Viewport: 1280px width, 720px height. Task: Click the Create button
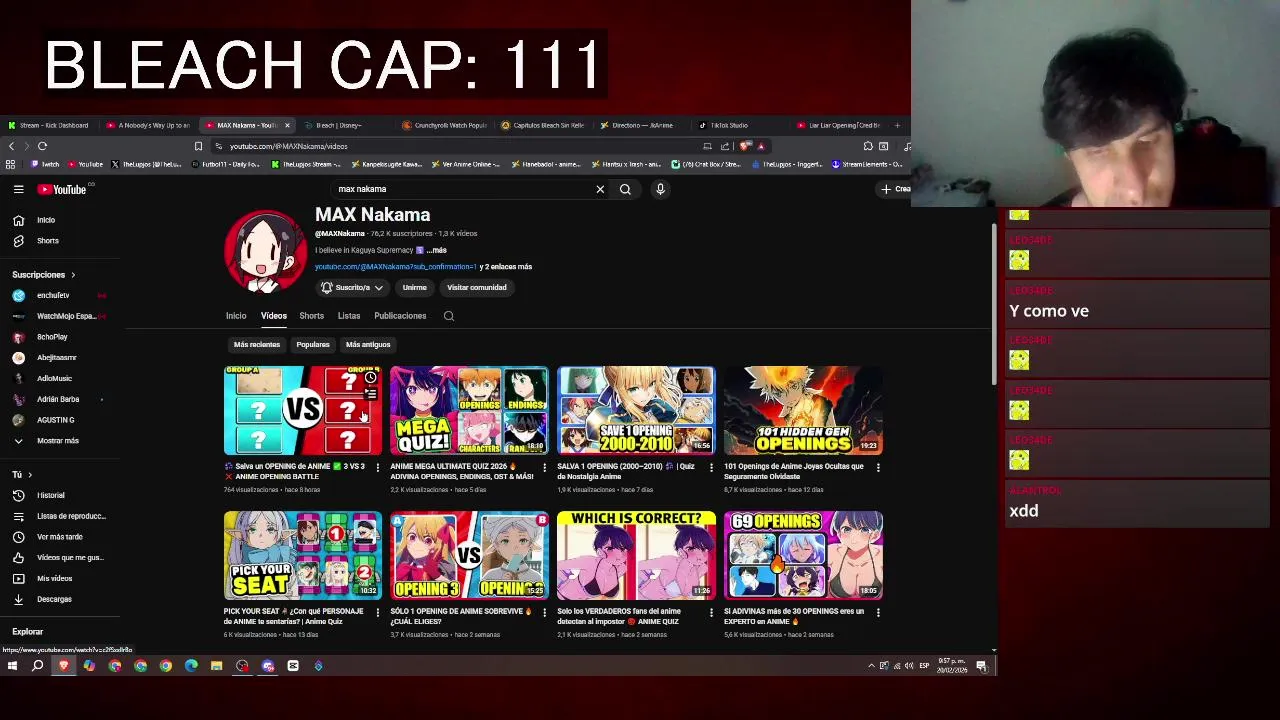pos(895,189)
